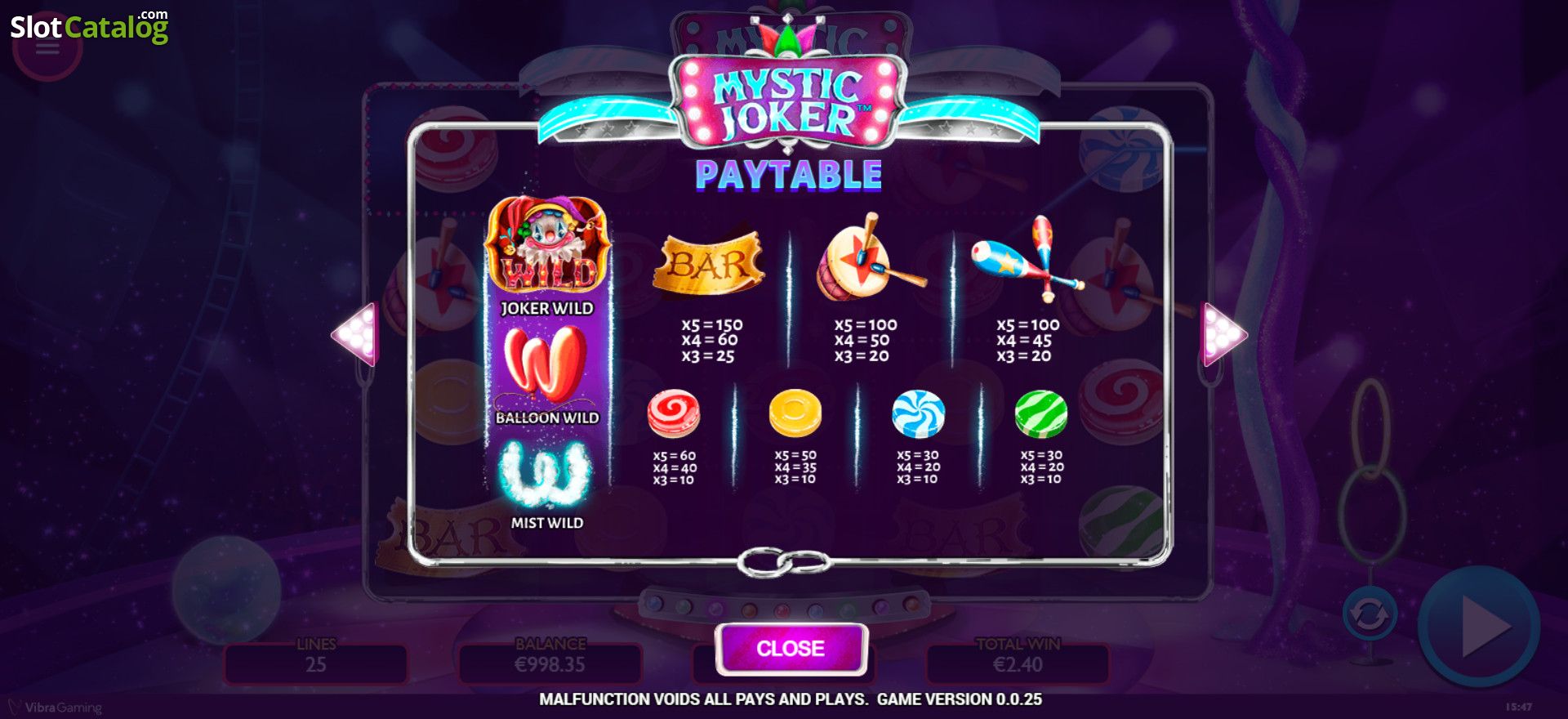The width and height of the screenshot is (1568, 719).
Task: Start a spin with the play button
Action: pyautogui.click(x=1479, y=627)
